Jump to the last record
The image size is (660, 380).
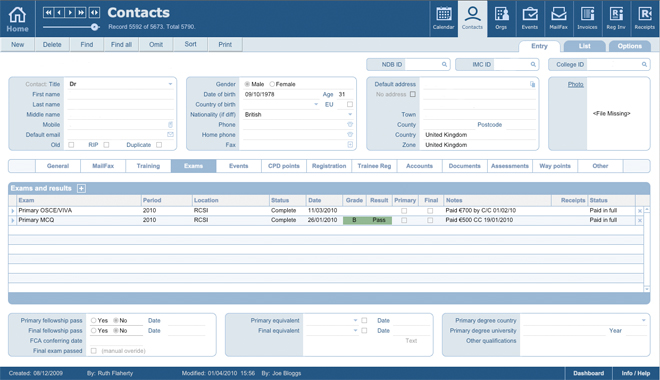coord(80,13)
